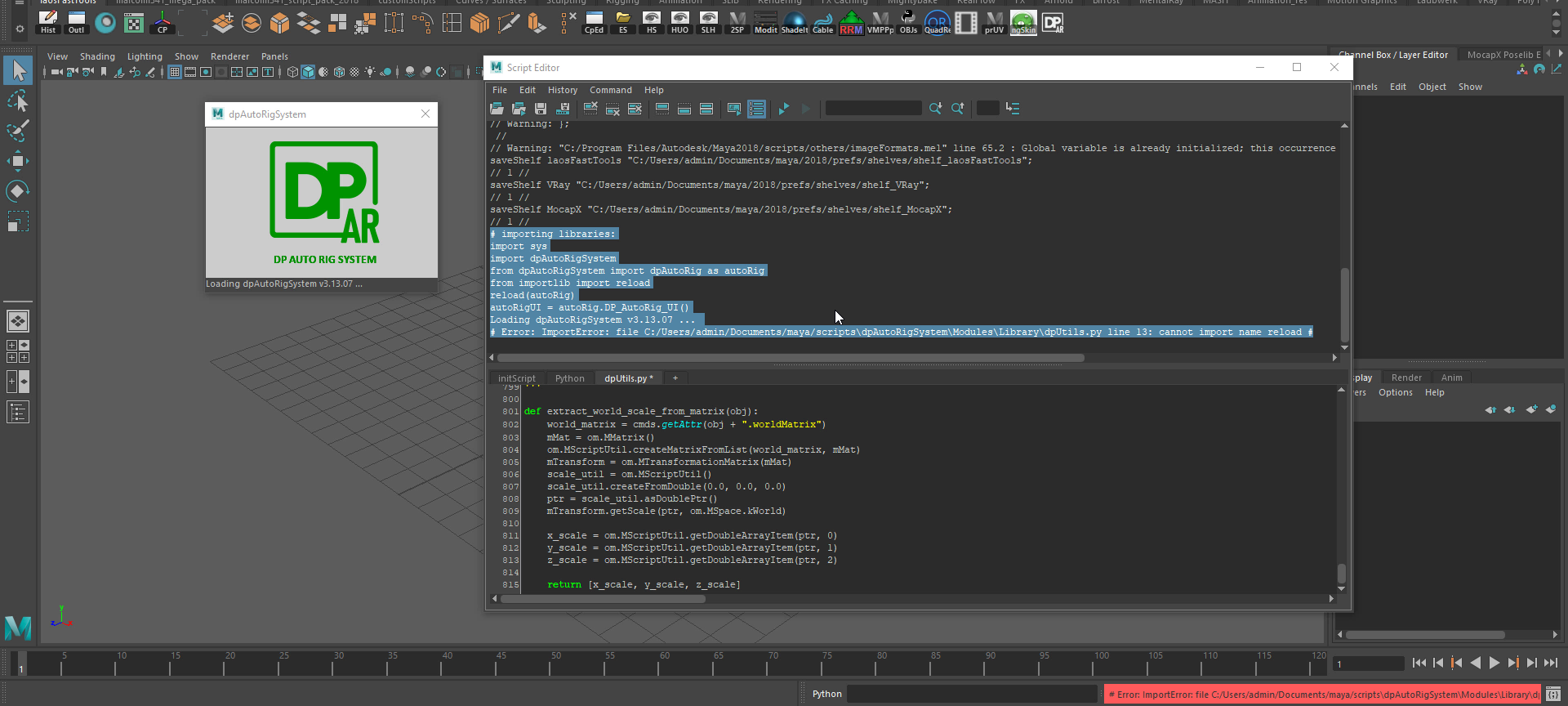Click Open Script folder icon
The width and height of the screenshot is (1568, 706).
[x=497, y=109]
